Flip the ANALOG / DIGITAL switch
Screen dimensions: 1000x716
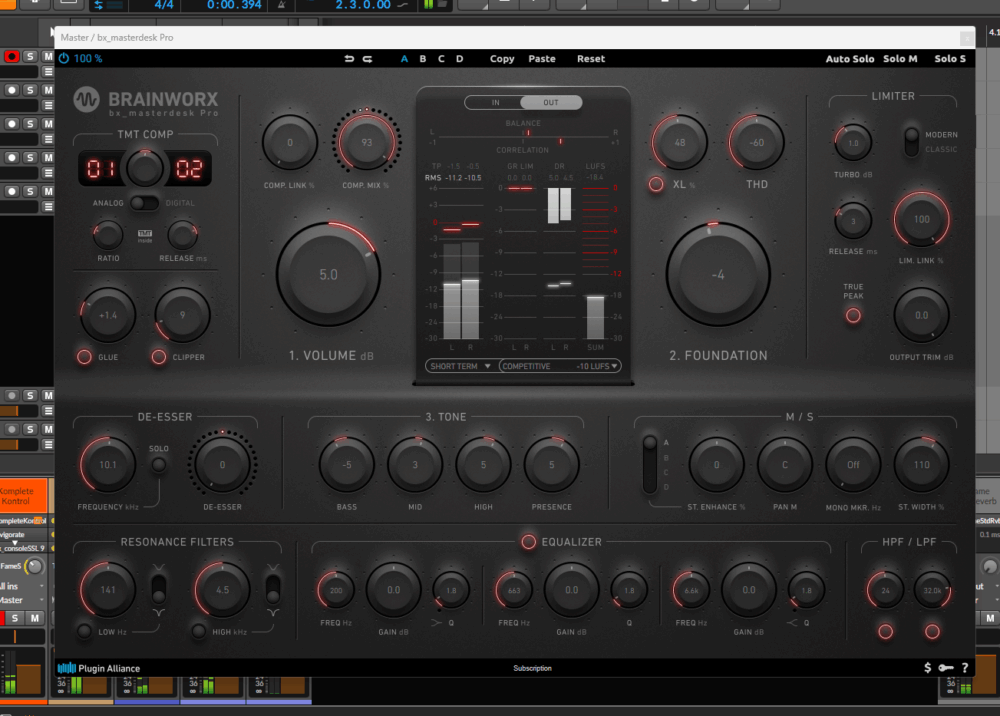tap(144, 203)
